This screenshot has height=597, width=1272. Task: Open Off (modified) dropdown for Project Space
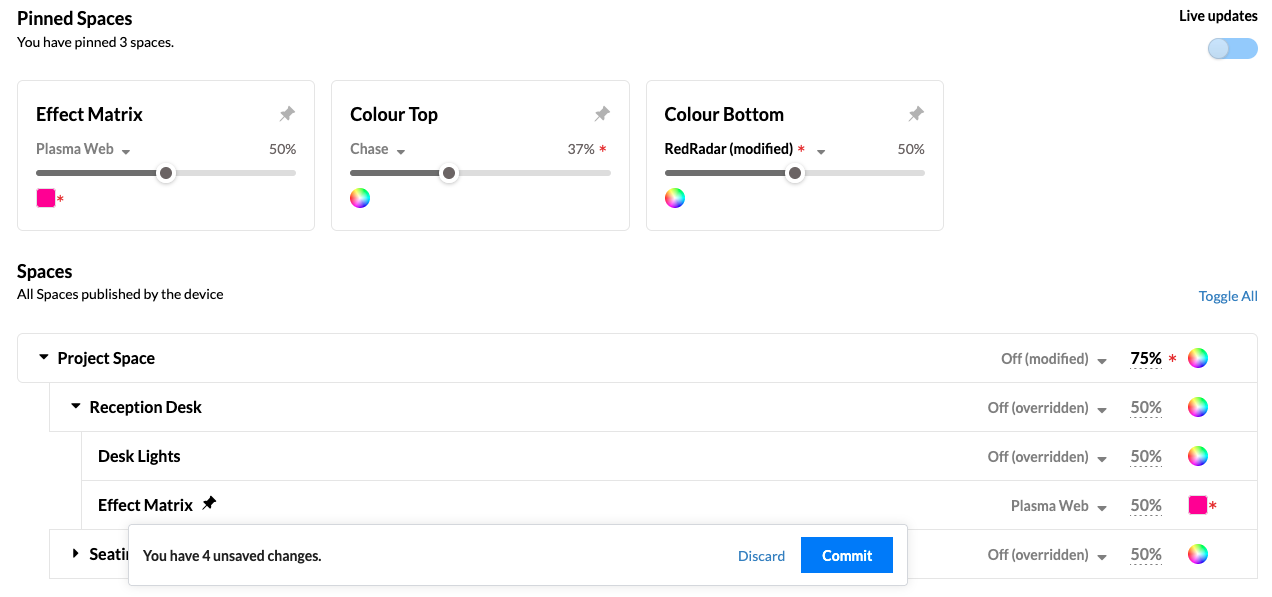[x=1054, y=359]
